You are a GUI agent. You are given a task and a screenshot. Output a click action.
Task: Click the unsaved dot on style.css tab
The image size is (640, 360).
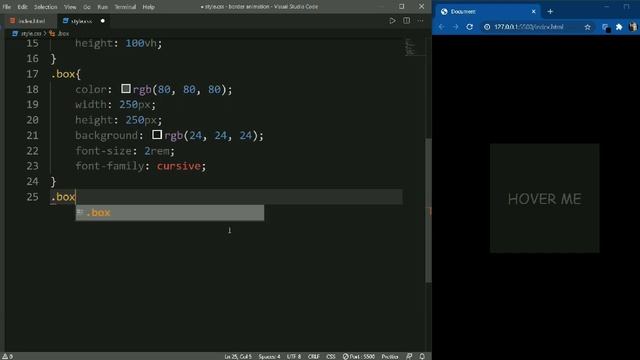(x=102, y=21)
